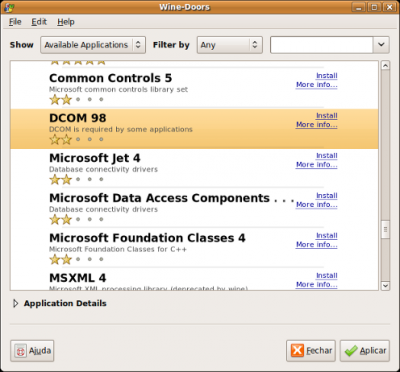Maximize the Wine-Doors window

(x=374, y=7)
